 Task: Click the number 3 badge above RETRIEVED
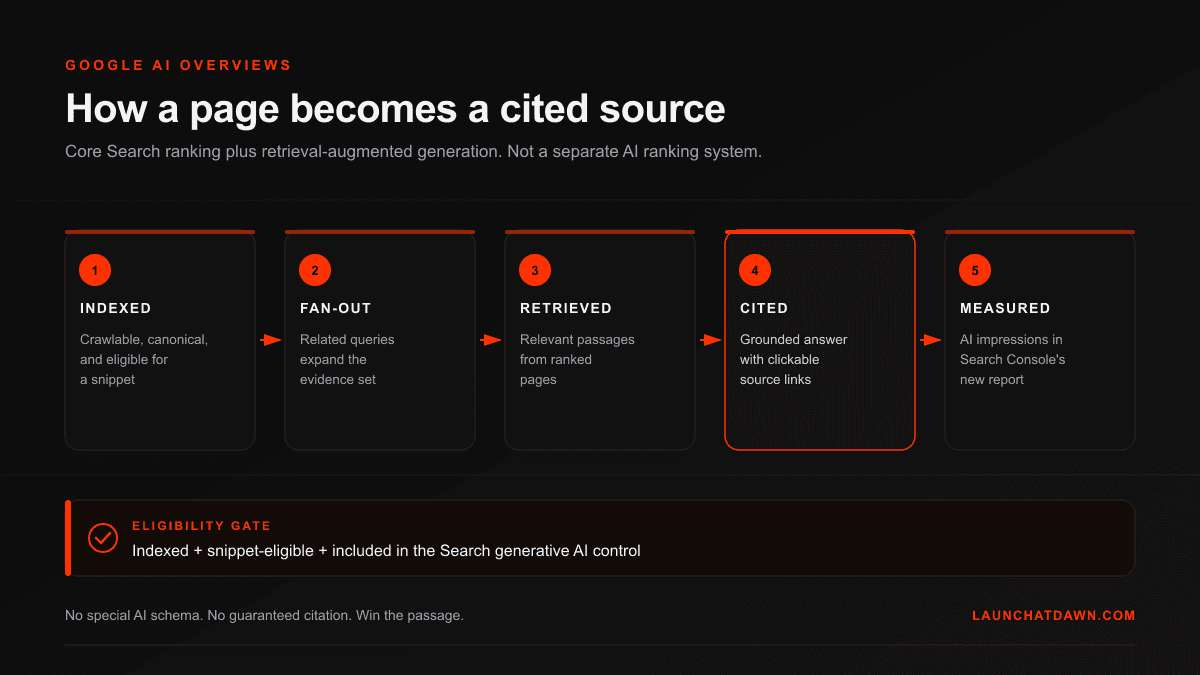pyautogui.click(x=535, y=270)
